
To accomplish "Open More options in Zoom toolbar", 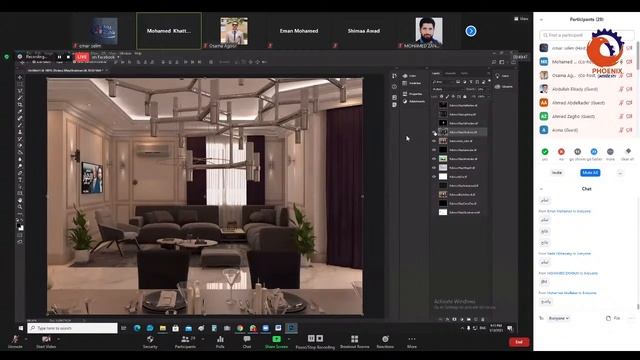I will click(412, 342).
